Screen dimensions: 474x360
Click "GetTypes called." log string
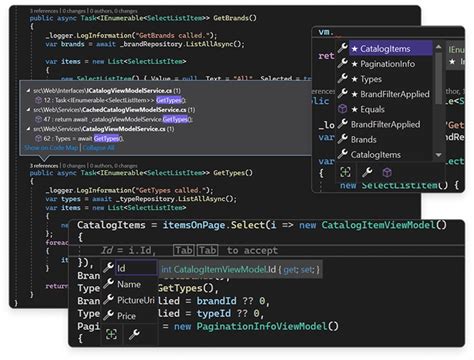click(170, 190)
